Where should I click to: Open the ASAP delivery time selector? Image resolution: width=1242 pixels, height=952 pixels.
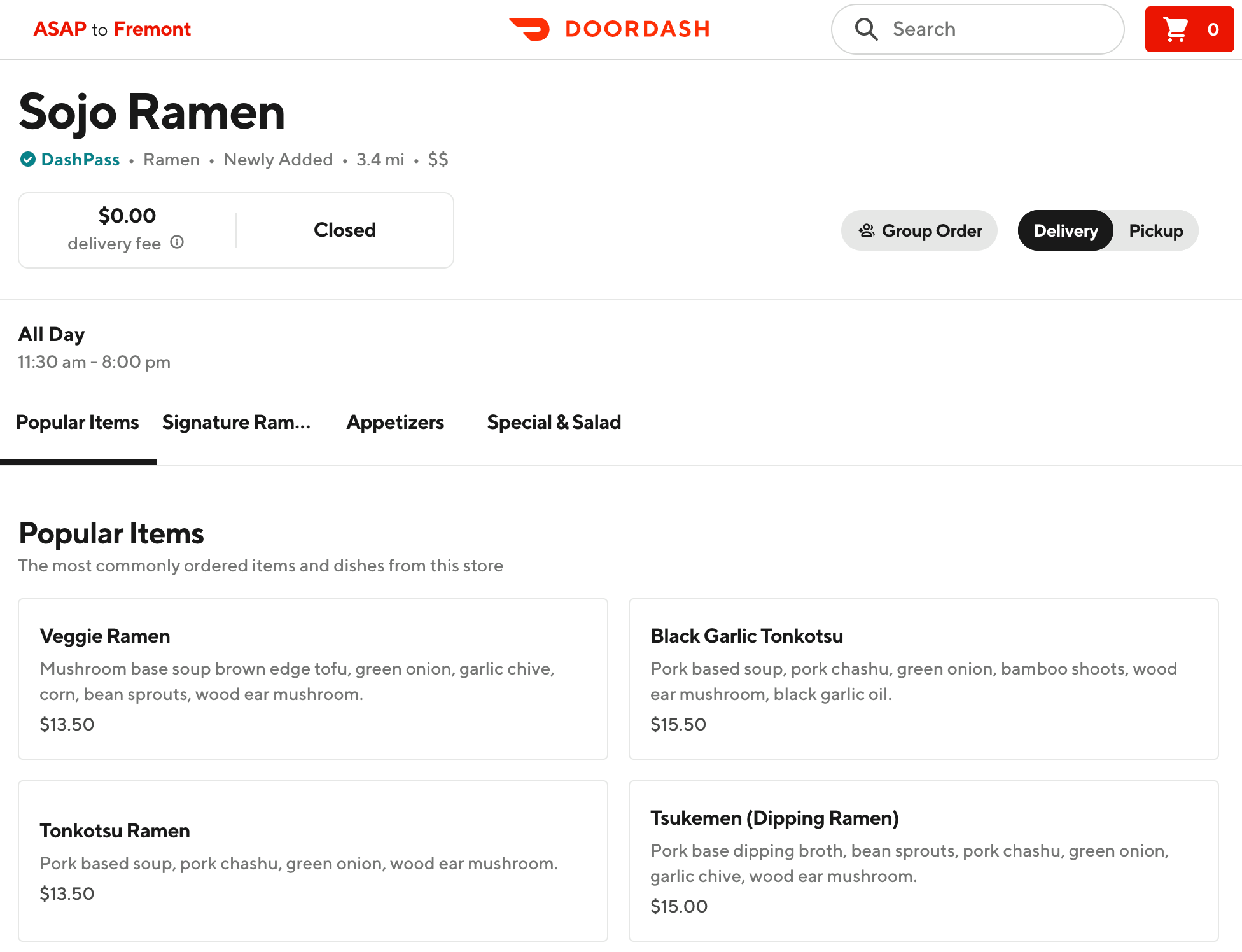coord(59,29)
